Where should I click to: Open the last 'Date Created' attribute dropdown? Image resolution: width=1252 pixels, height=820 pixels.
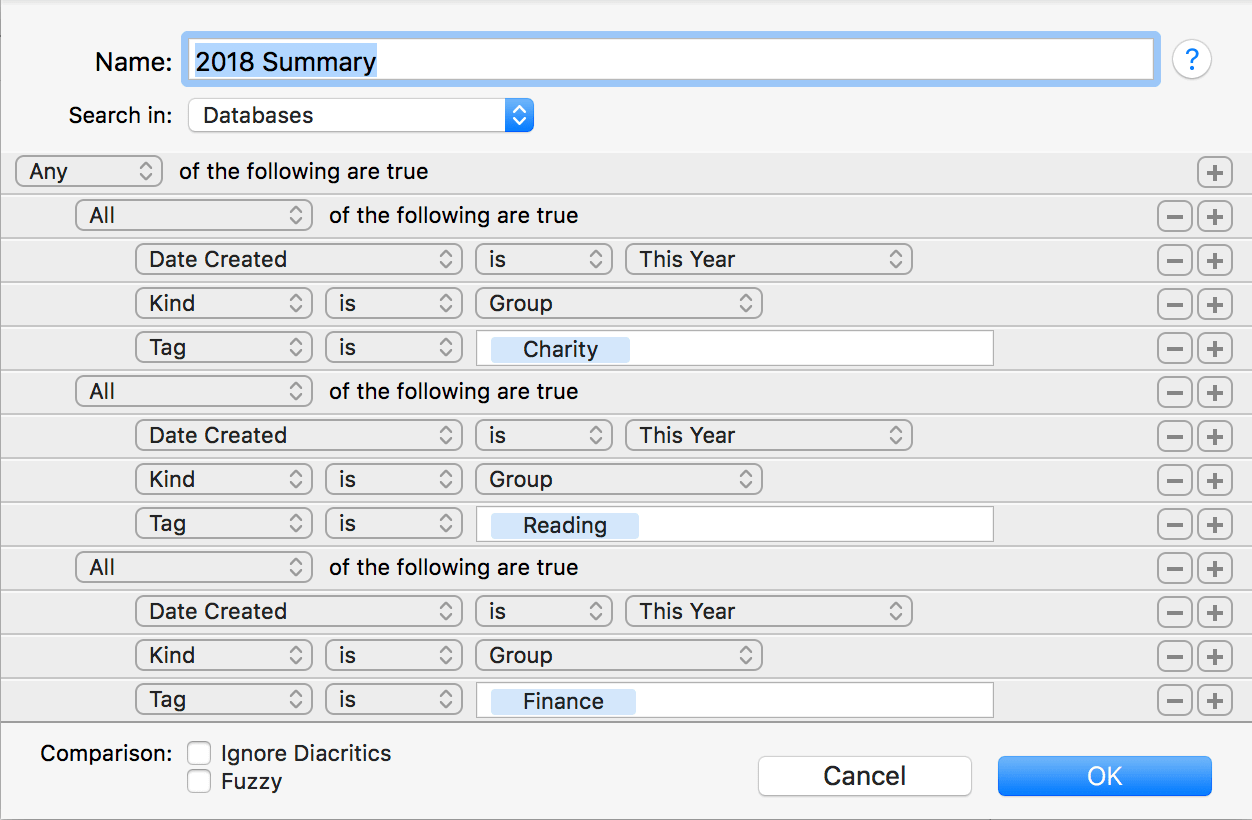click(x=298, y=612)
